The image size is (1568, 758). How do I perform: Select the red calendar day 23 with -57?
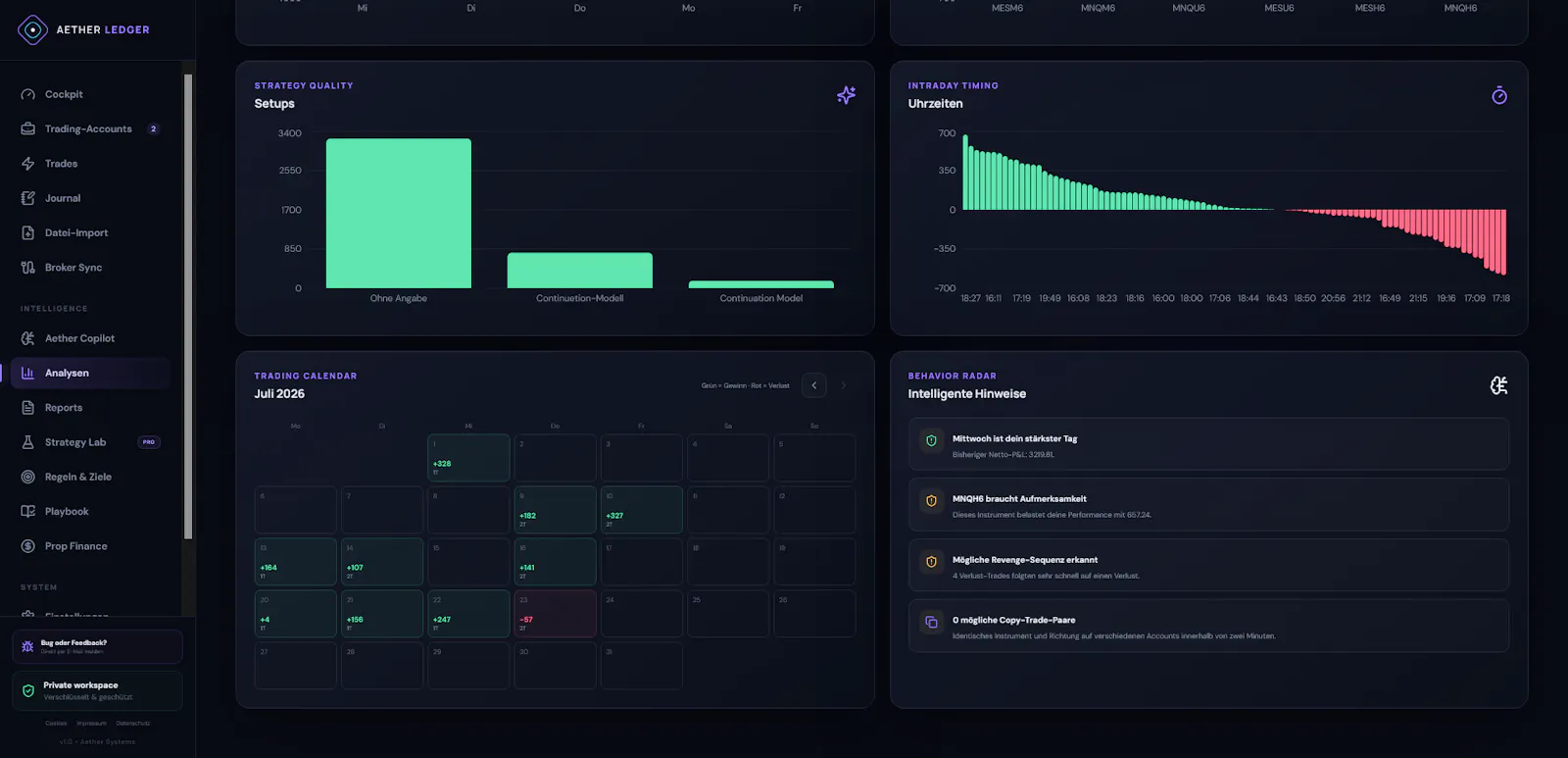click(x=555, y=614)
